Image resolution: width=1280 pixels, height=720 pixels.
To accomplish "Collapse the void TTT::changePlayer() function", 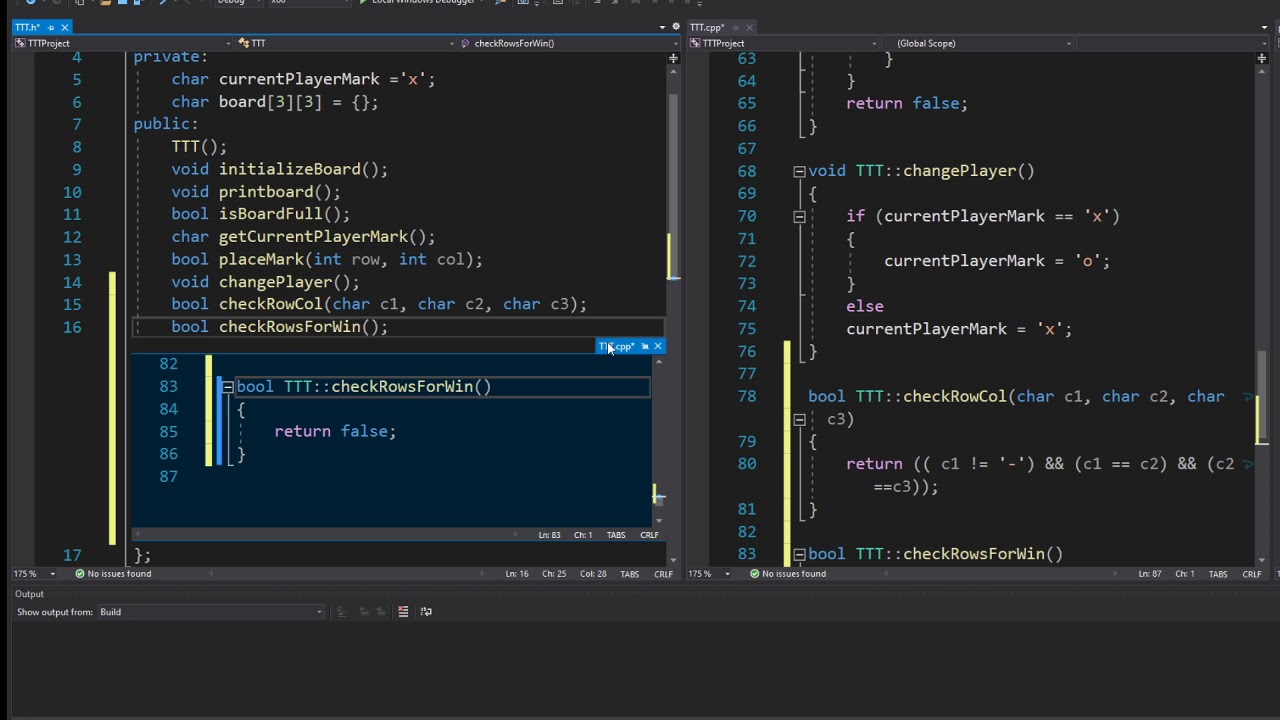I will click(799, 172).
